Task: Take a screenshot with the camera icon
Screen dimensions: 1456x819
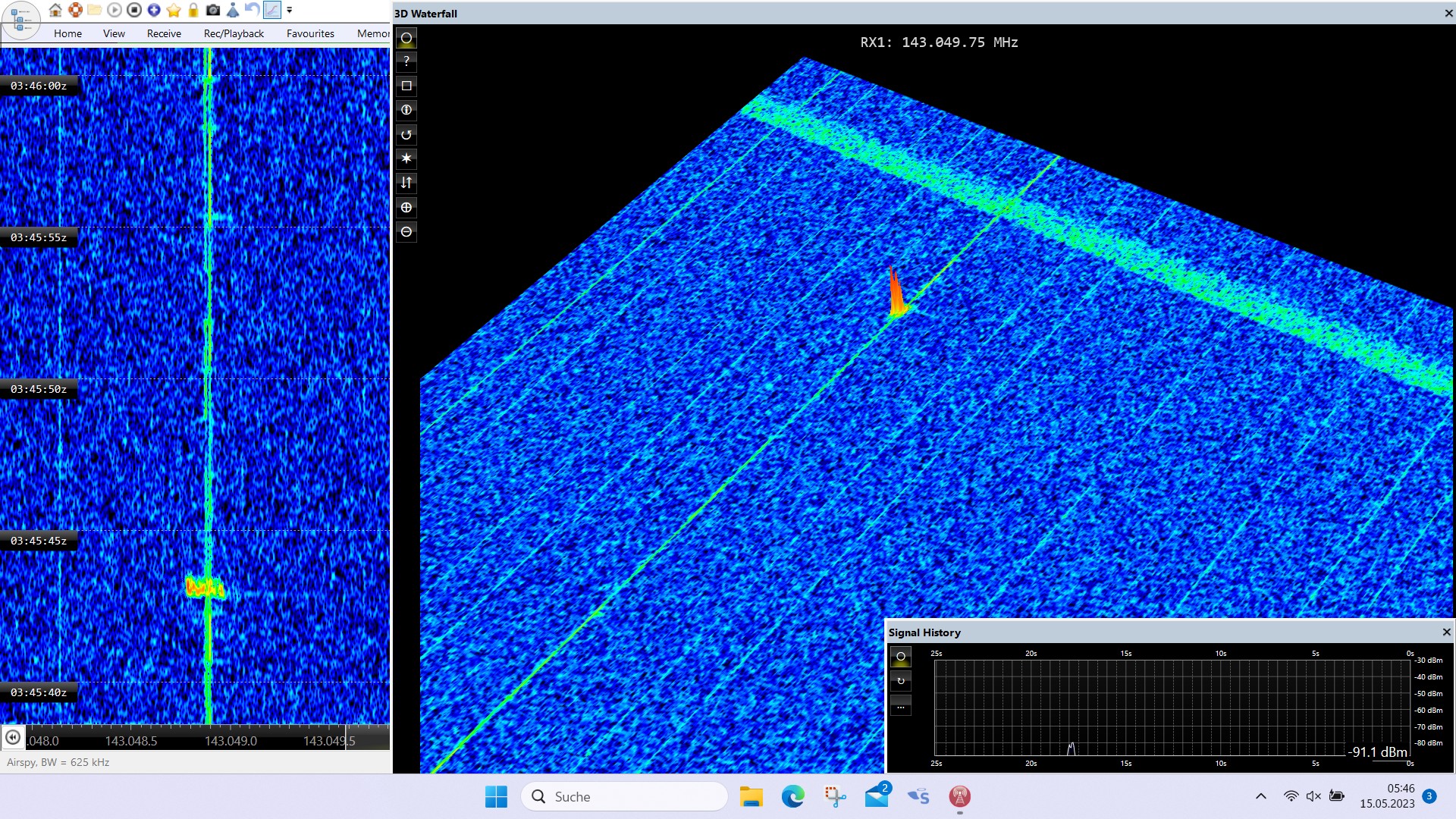Action: pyautogui.click(x=213, y=10)
